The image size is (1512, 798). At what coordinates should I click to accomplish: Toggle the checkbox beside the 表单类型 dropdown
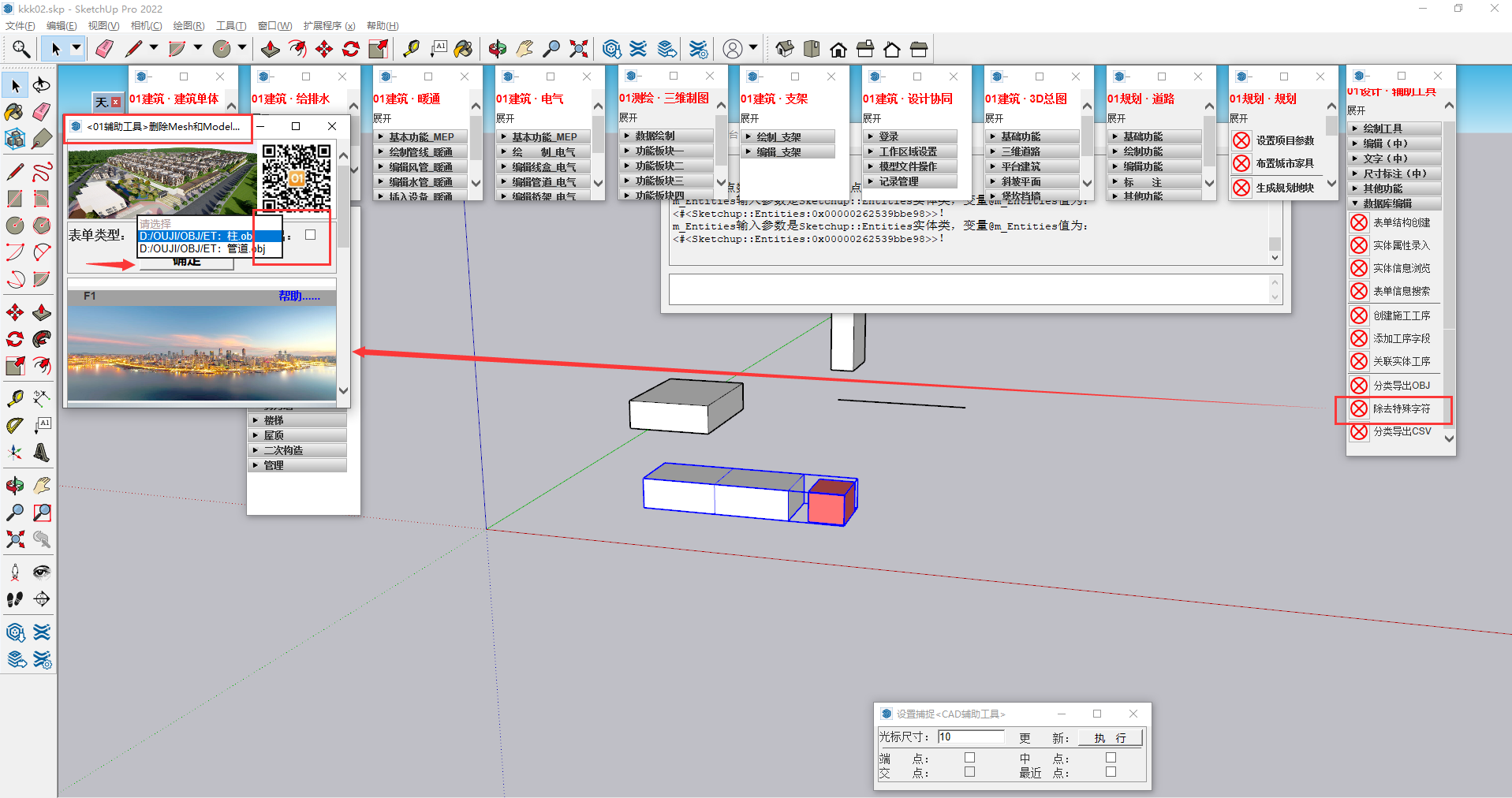pos(310,234)
